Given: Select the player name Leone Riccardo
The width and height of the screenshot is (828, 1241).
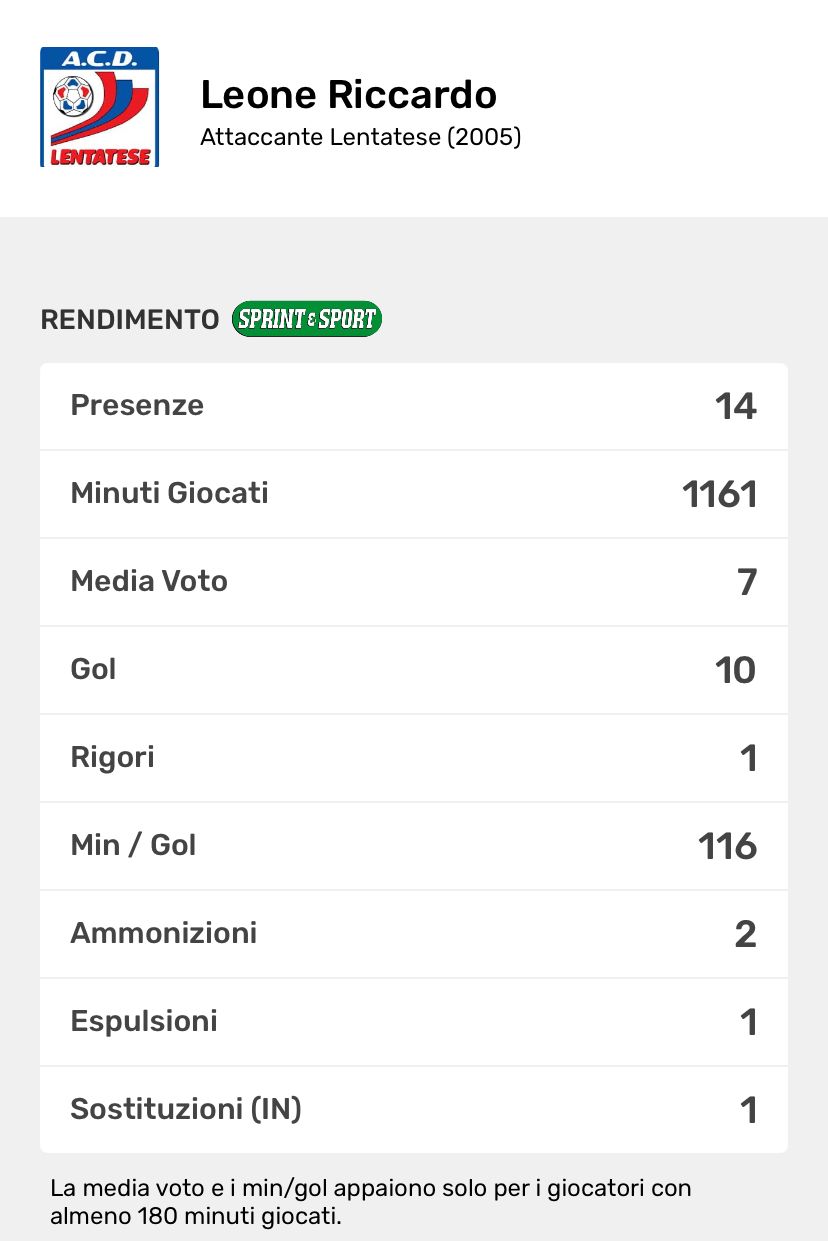Looking at the screenshot, I should (349, 94).
